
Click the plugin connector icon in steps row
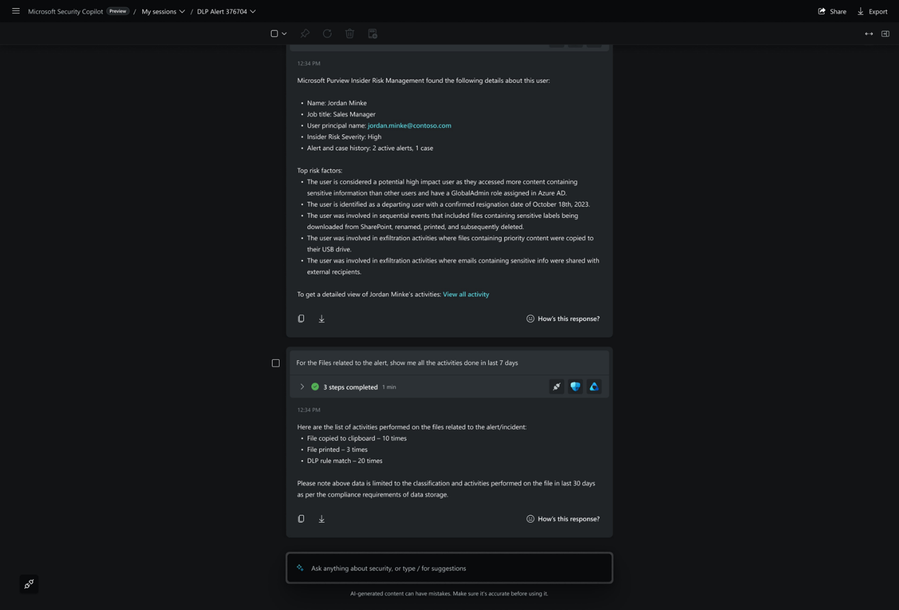[557, 387]
